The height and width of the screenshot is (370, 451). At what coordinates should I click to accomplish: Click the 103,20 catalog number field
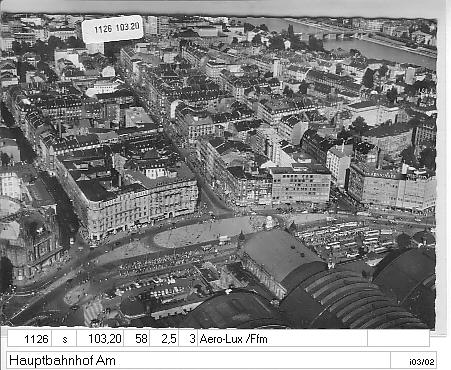click(x=100, y=339)
